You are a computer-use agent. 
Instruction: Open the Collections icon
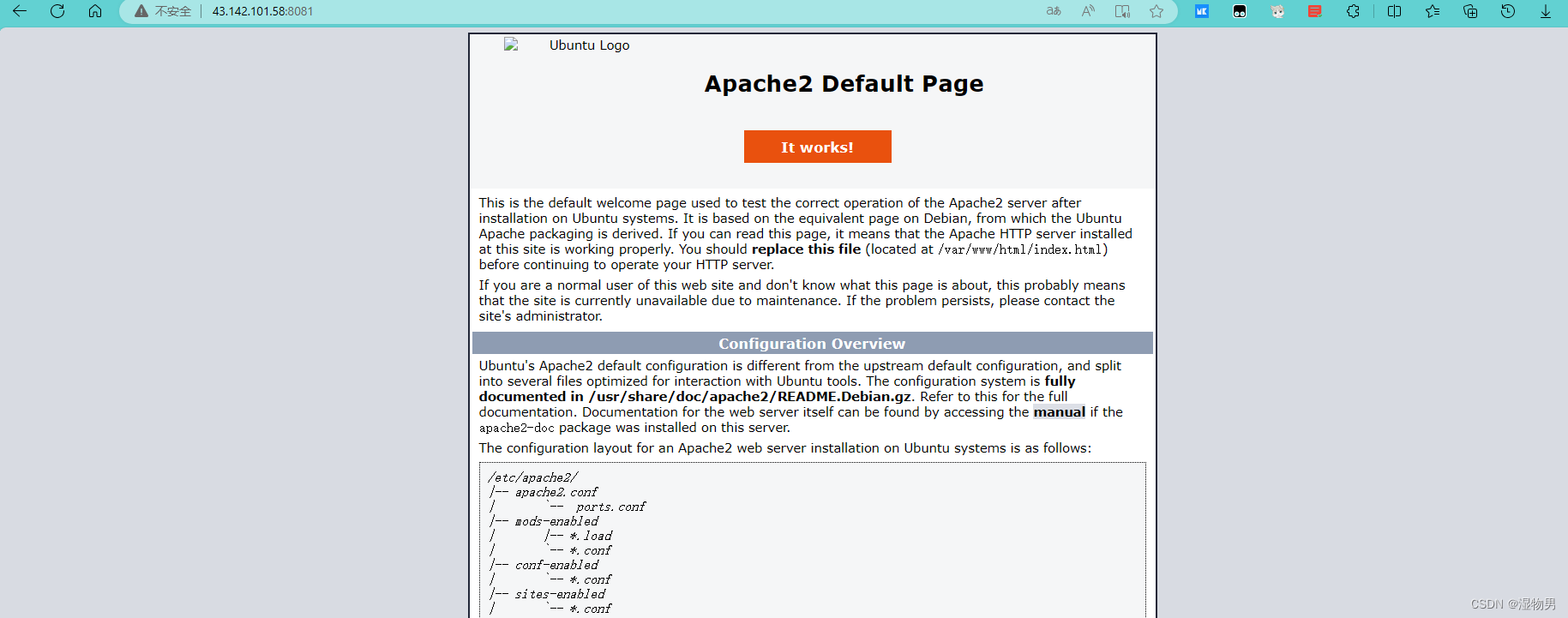pyautogui.click(x=1470, y=11)
